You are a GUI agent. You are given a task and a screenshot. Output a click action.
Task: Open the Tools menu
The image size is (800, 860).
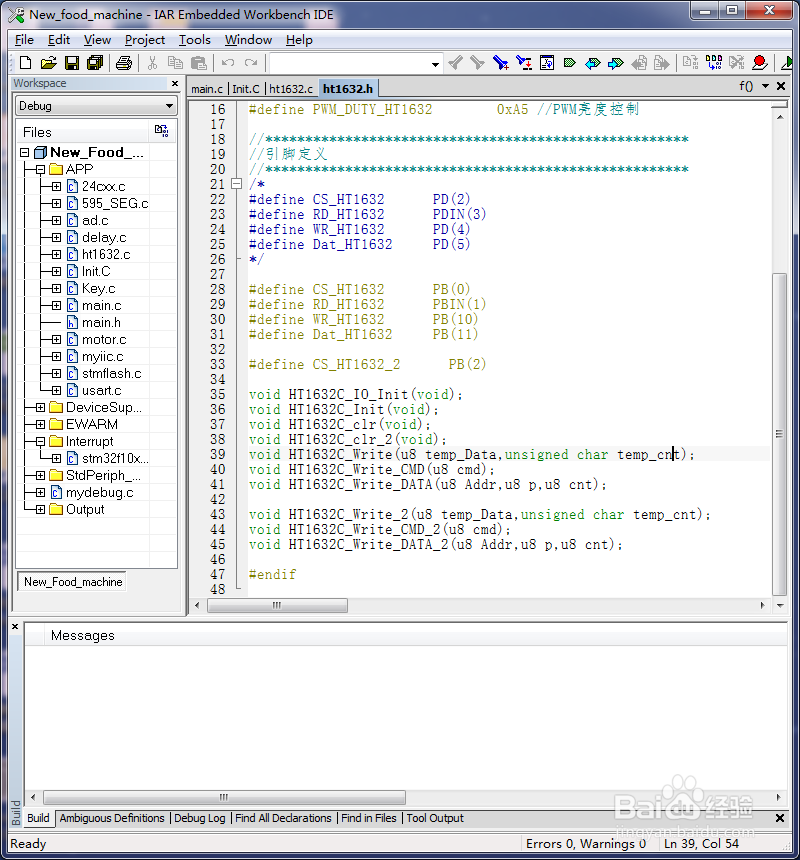point(195,40)
